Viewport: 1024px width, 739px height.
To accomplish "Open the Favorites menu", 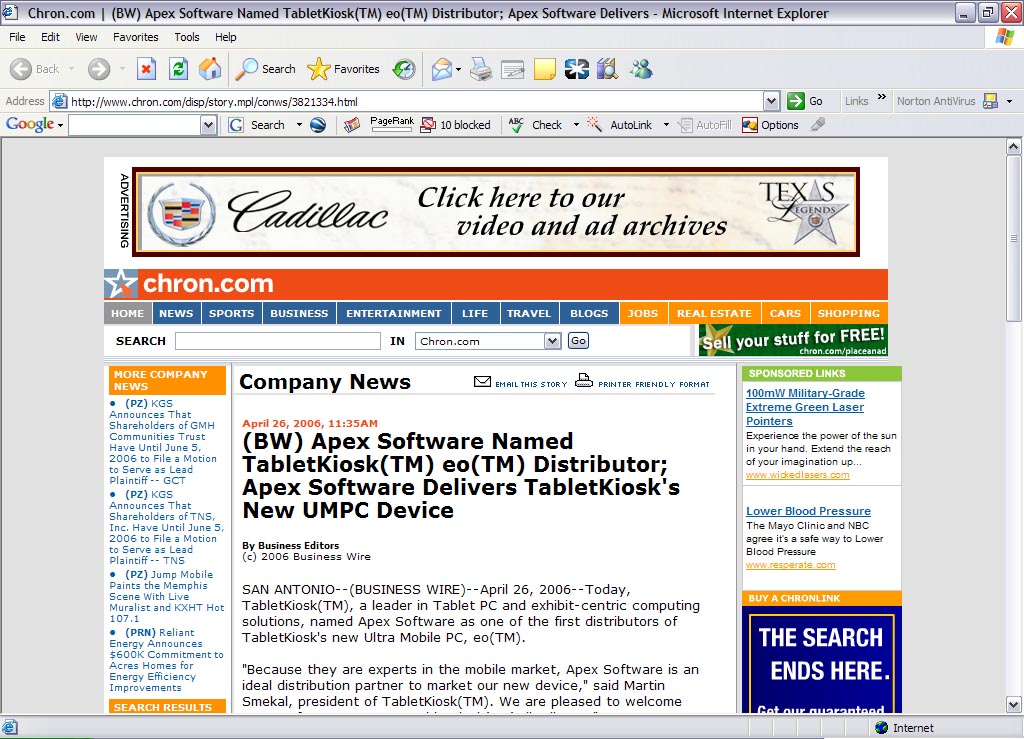I will pos(136,37).
